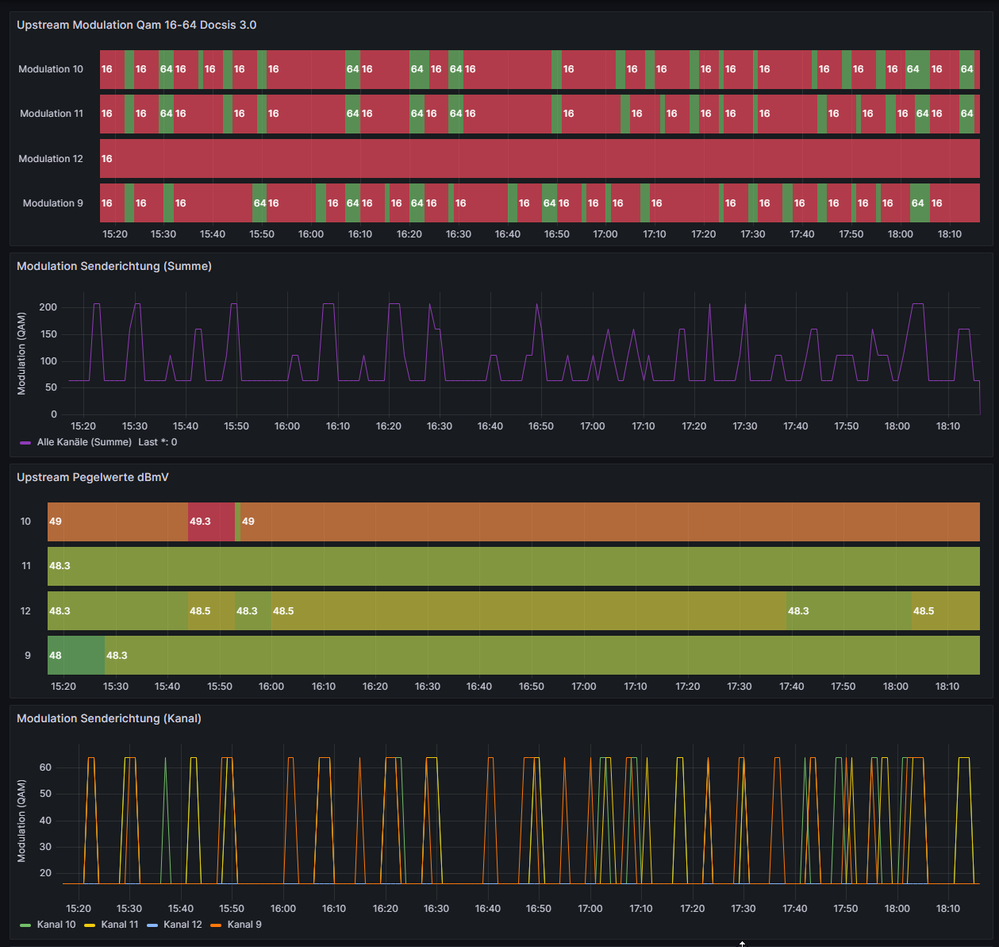999x947 pixels.
Task: Select the green 48 segment in row 9
Action: (x=76, y=655)
